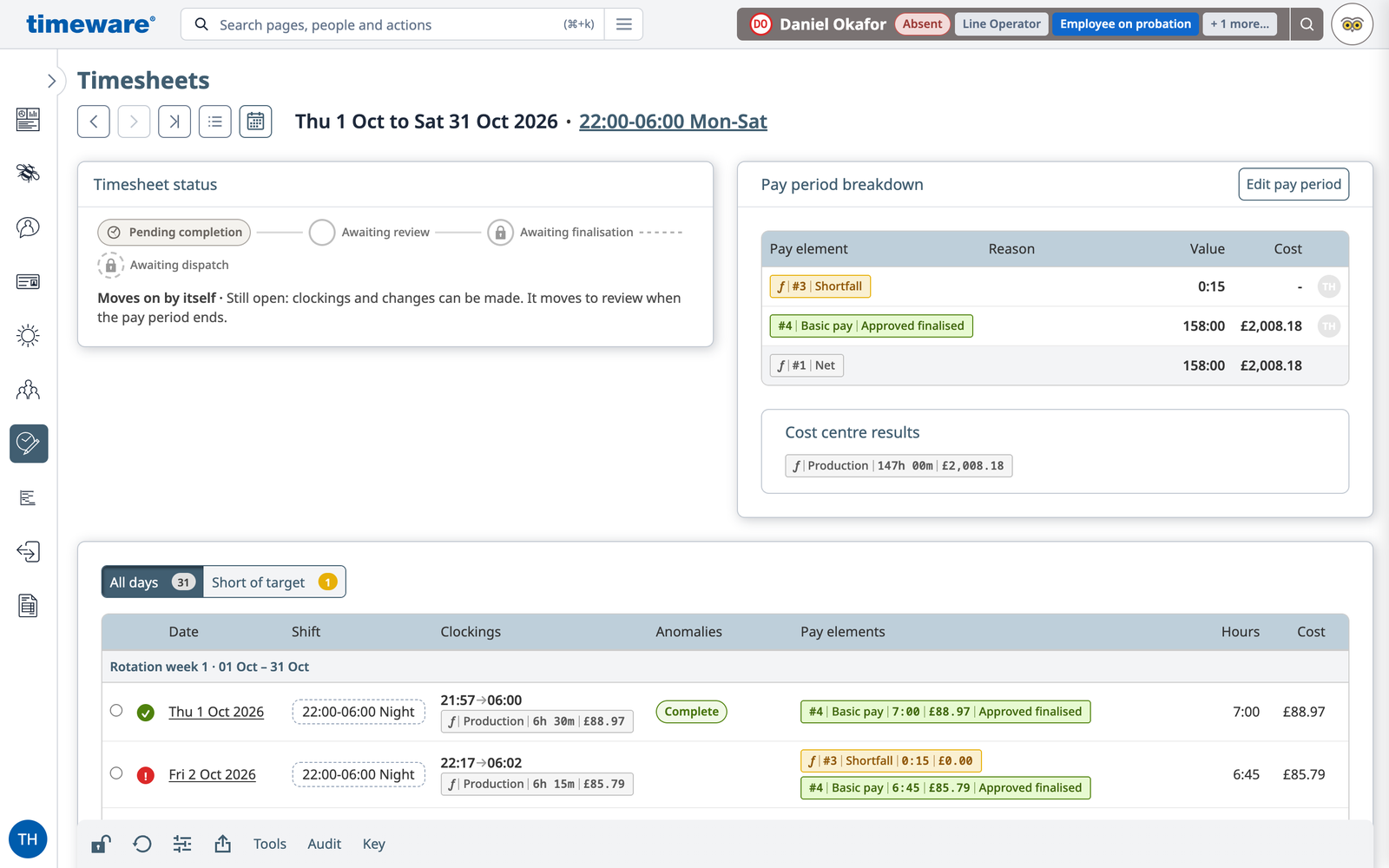Viewport: 1389px width, 868px height.
Task: Open the document report sidebar icon
Action: pyautogui.click(x=28, y=606)
